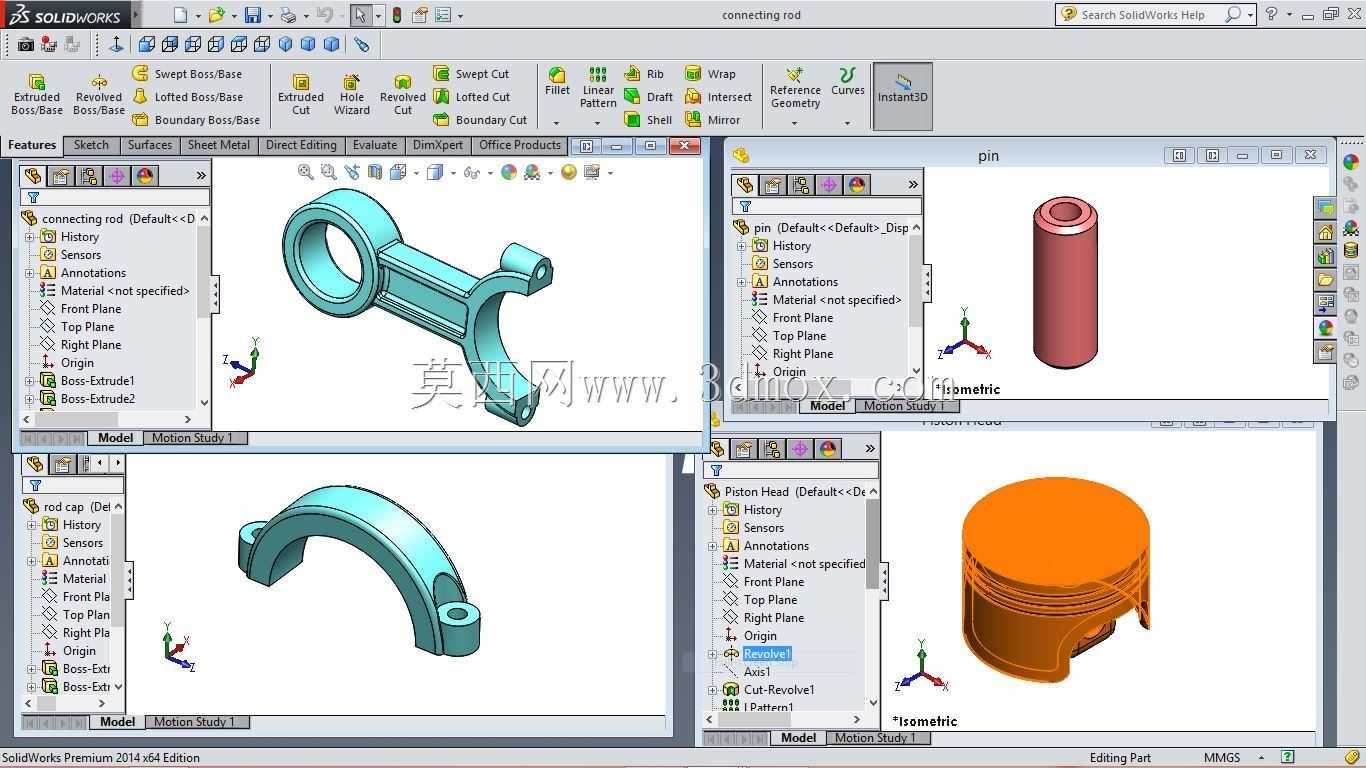Select the Swept Cut tool
1366x768 pixels.
pos(471,74)
